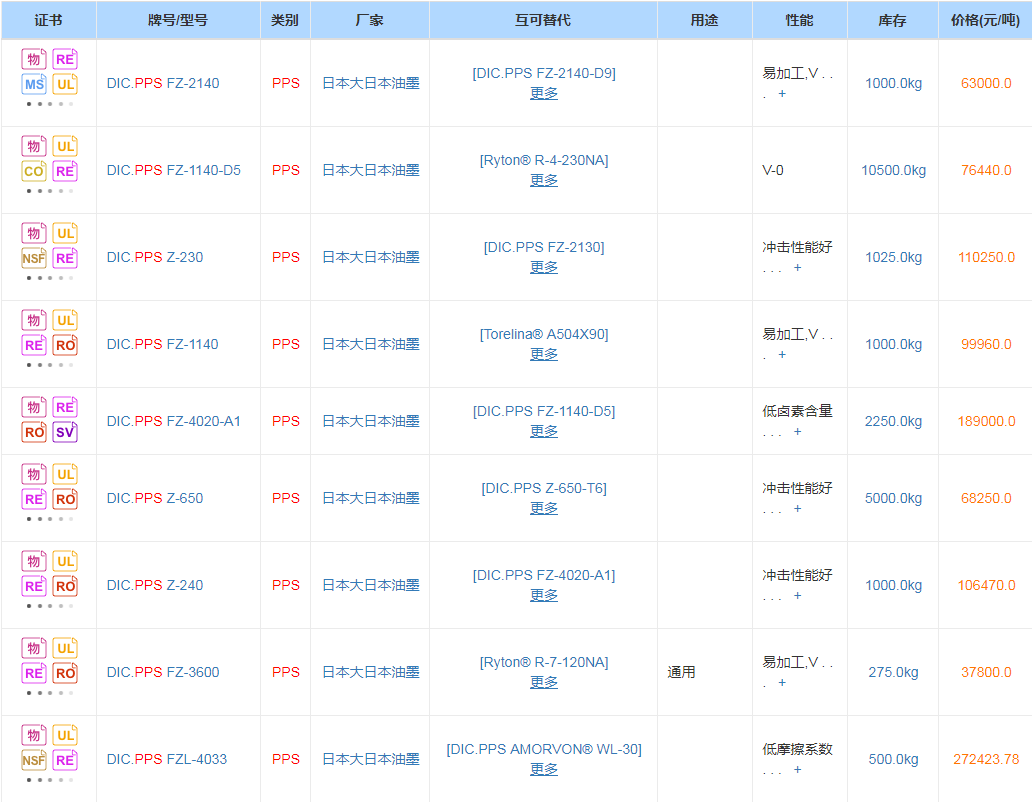The height and width of the screenshot is (802, 1032).
Task: Expand performance details plus for FZ-2140
Action: pos(782,94)
